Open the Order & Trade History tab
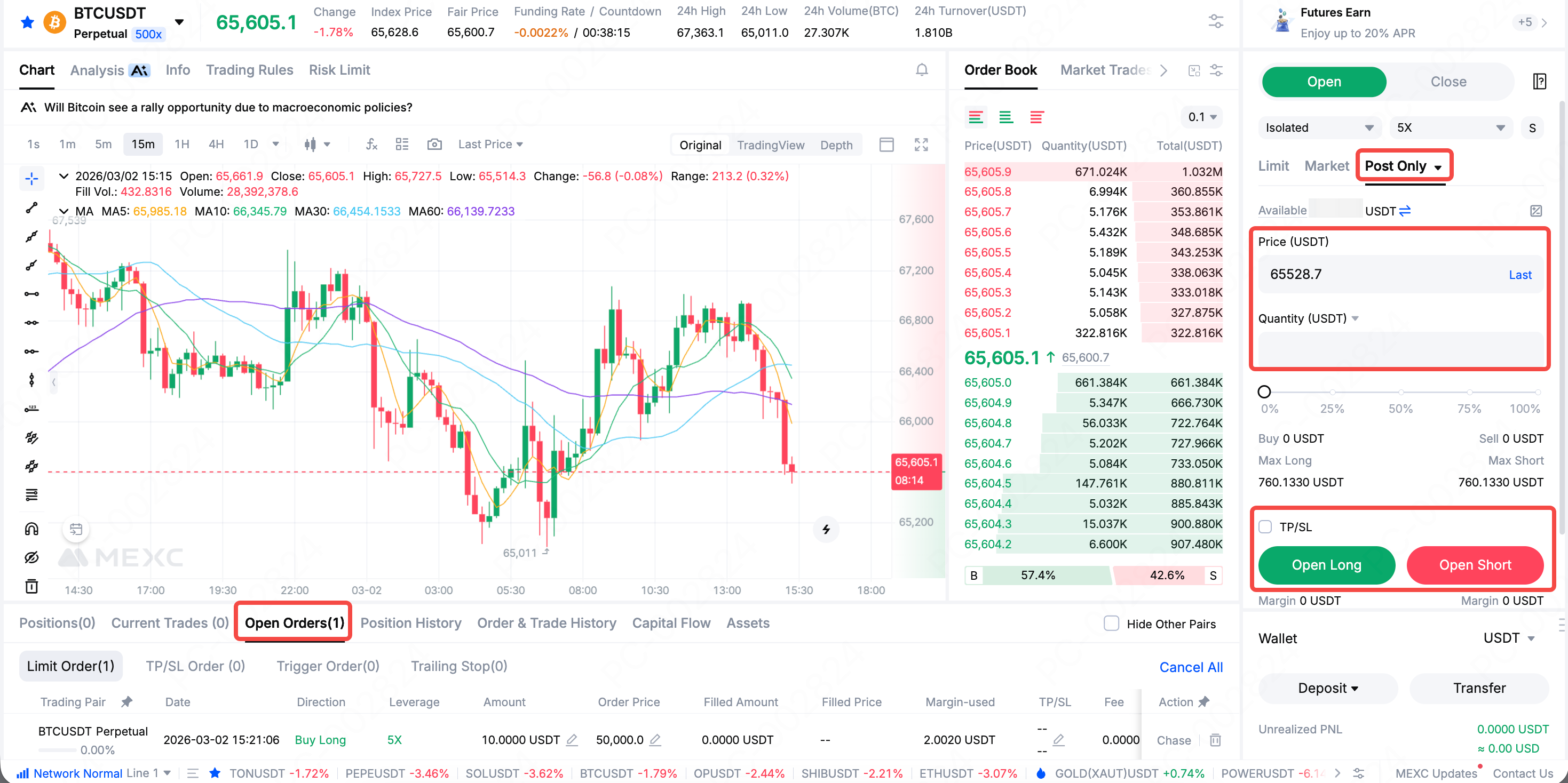The height and width of the screenshot is (783, 1568). point(546,623)
